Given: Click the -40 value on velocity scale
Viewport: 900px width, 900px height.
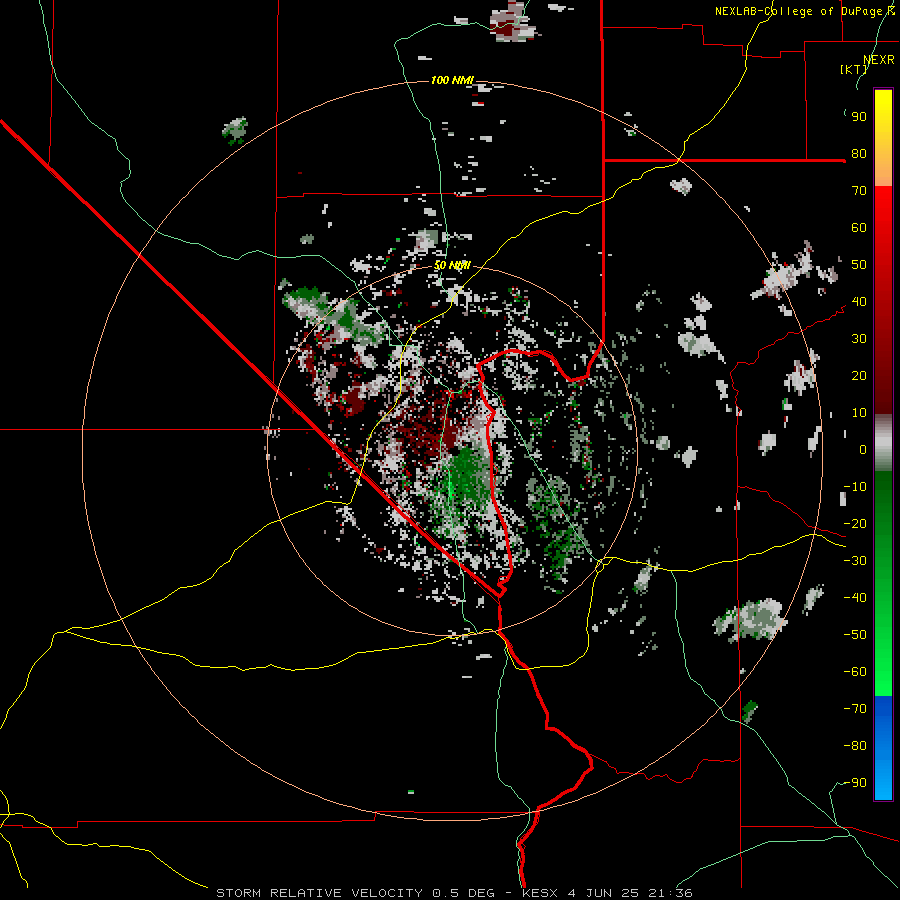Looking at the screenshot, I should point(855,598).
